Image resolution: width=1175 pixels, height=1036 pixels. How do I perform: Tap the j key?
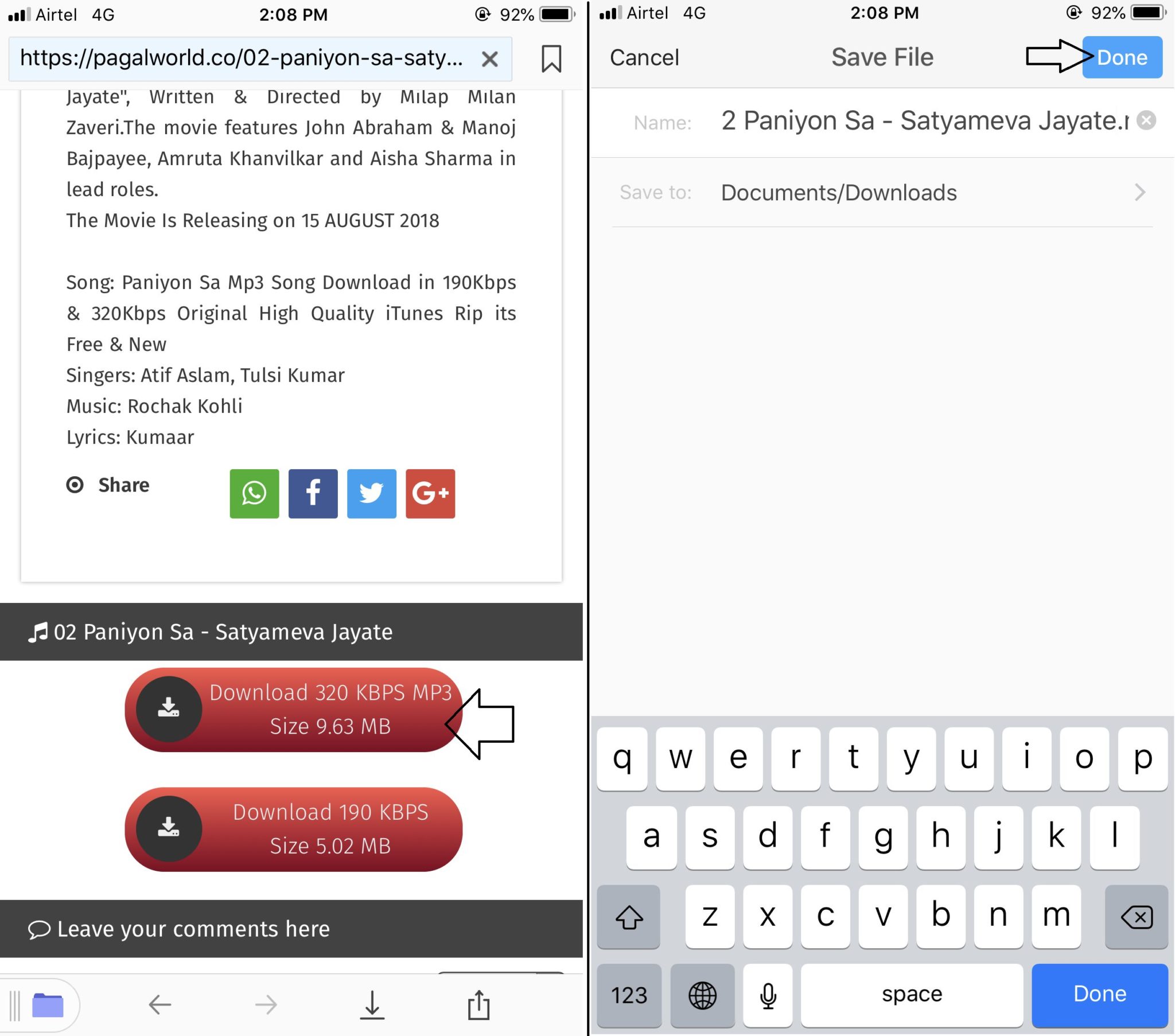tap(998, 837)
